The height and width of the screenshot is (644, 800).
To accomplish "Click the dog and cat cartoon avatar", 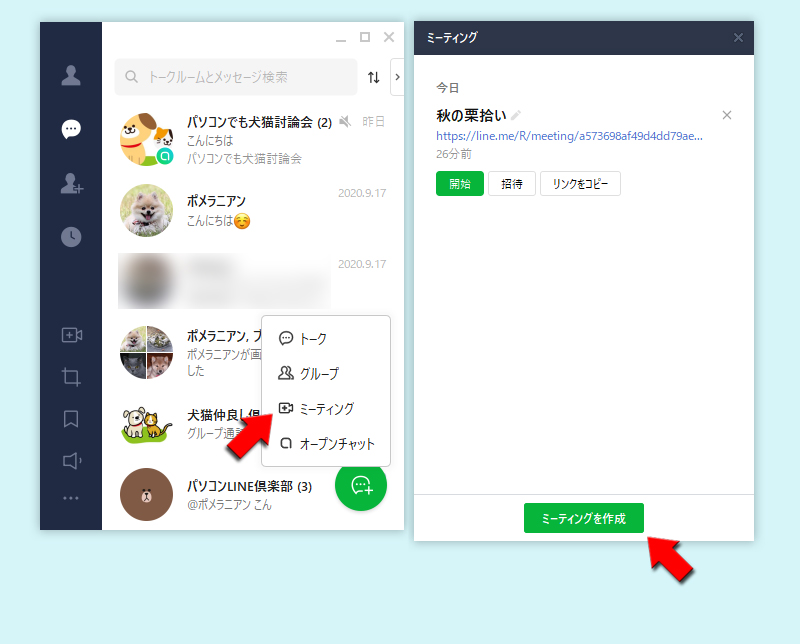I will tap(146, 139).
